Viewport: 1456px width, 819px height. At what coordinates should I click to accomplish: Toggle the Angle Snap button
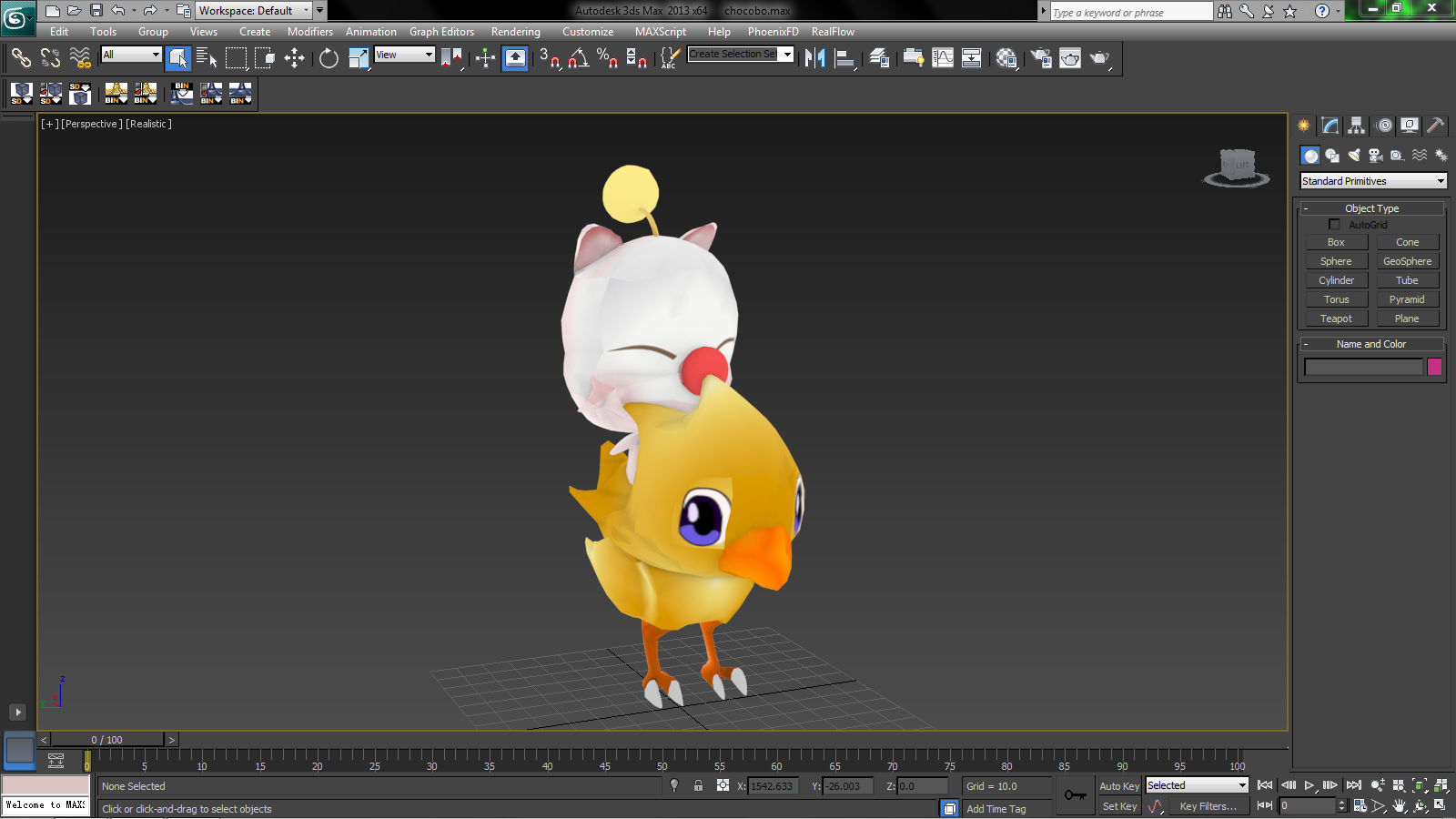(x=578, y=58)
